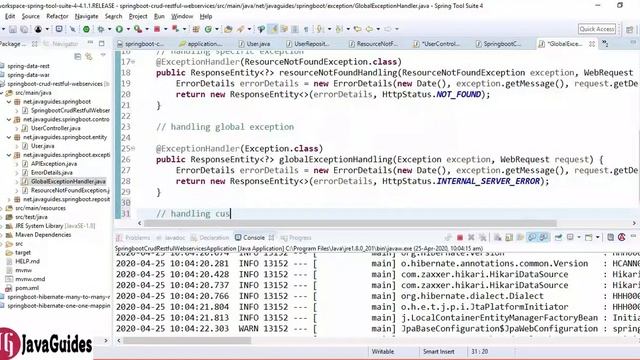
Task: Click the Save All toolbar icon
Action: coord(24,29)
